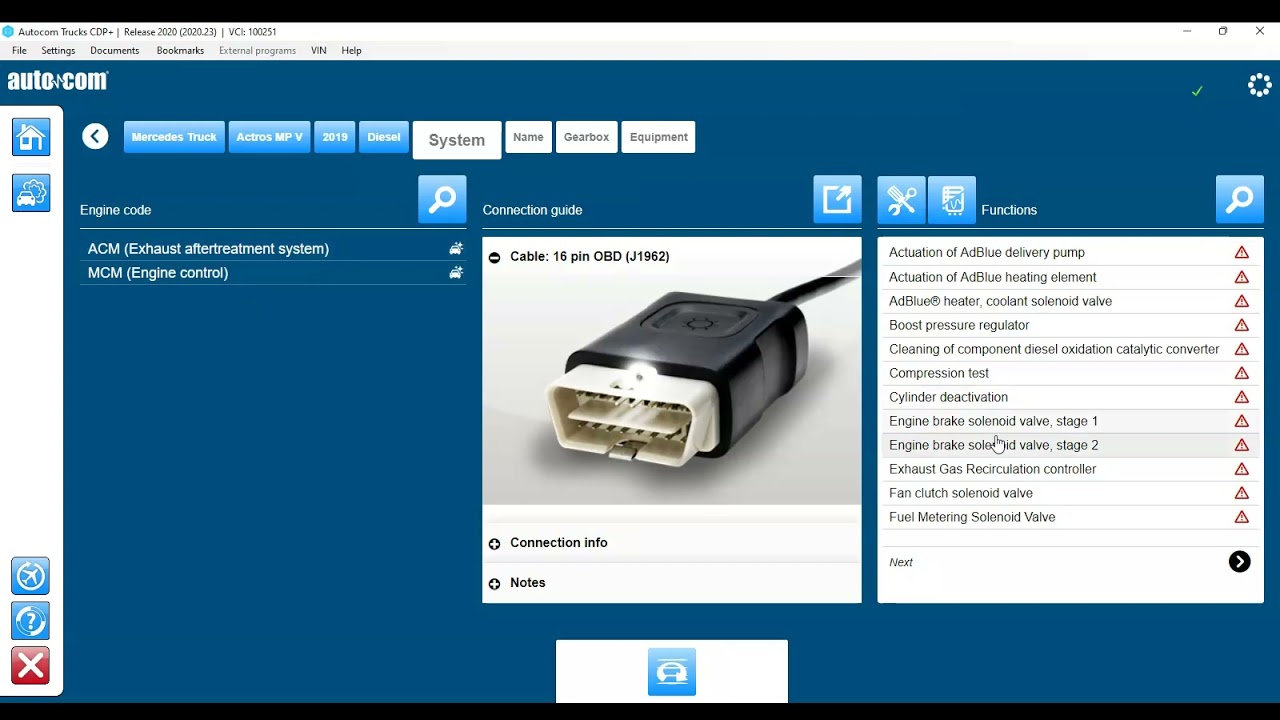Click the green checkmark status icon
1280x720 pixels.
(x=1197, y=91)
